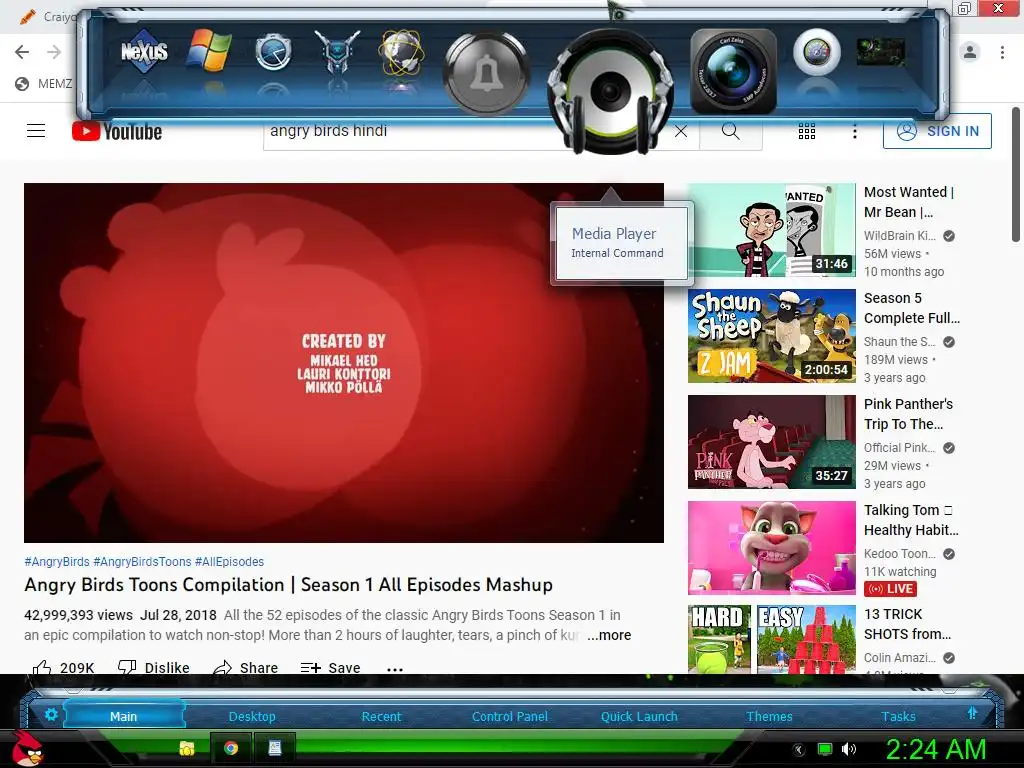Select the Main tab on the shelf
The image size is (1024, 768).
[x=123, y=716]
